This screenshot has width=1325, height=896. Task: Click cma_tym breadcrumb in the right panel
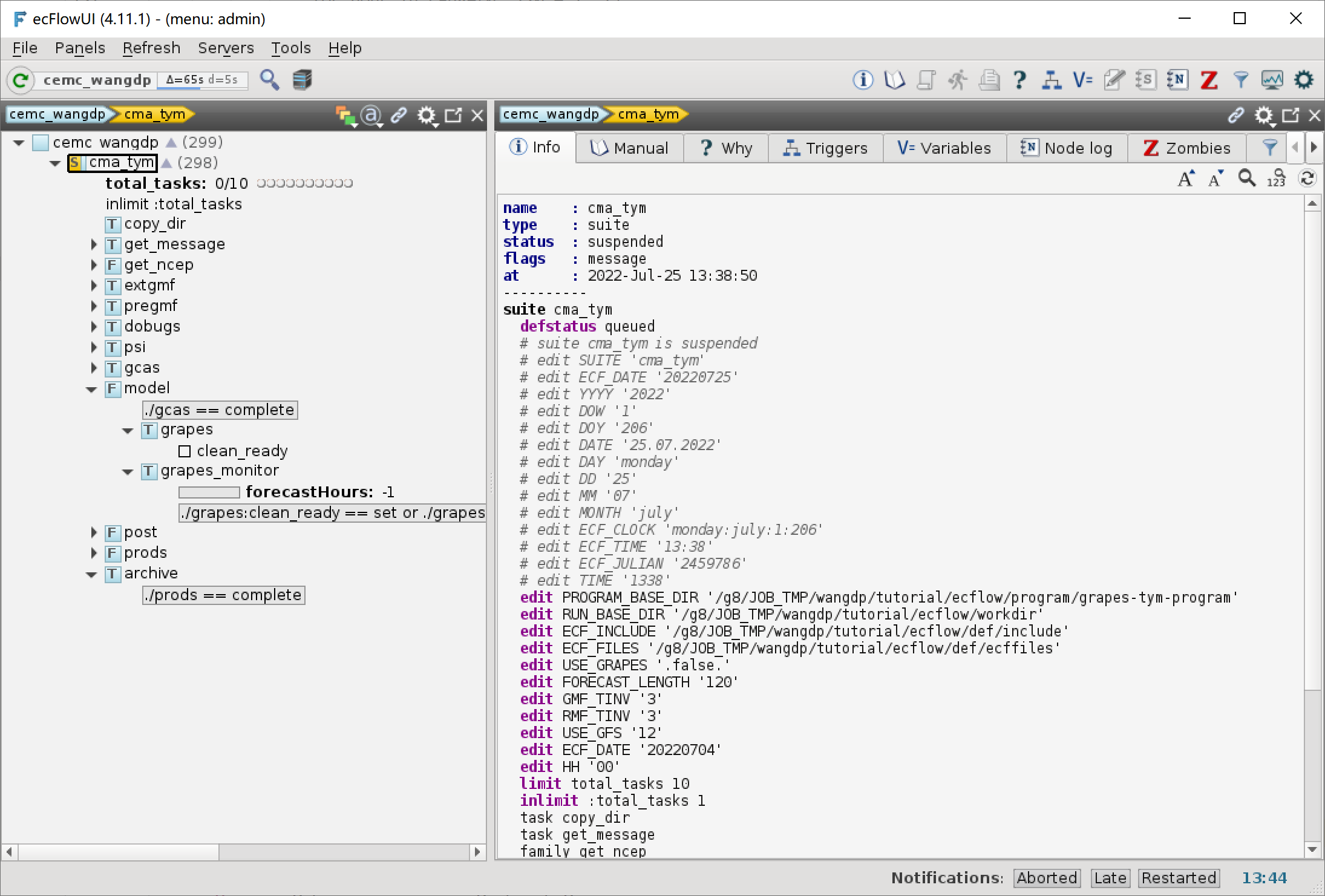(648, 114)
